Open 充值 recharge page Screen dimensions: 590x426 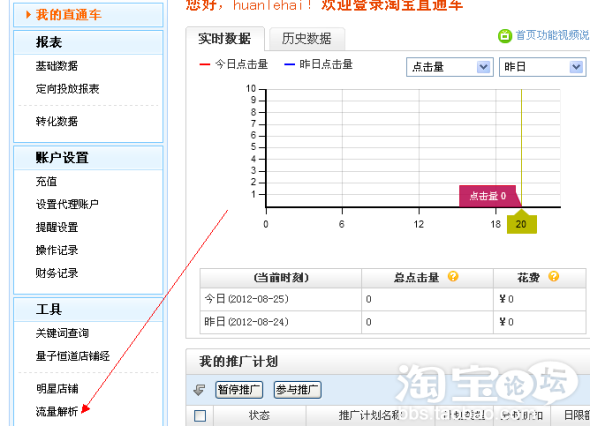[x=46, y=181]
